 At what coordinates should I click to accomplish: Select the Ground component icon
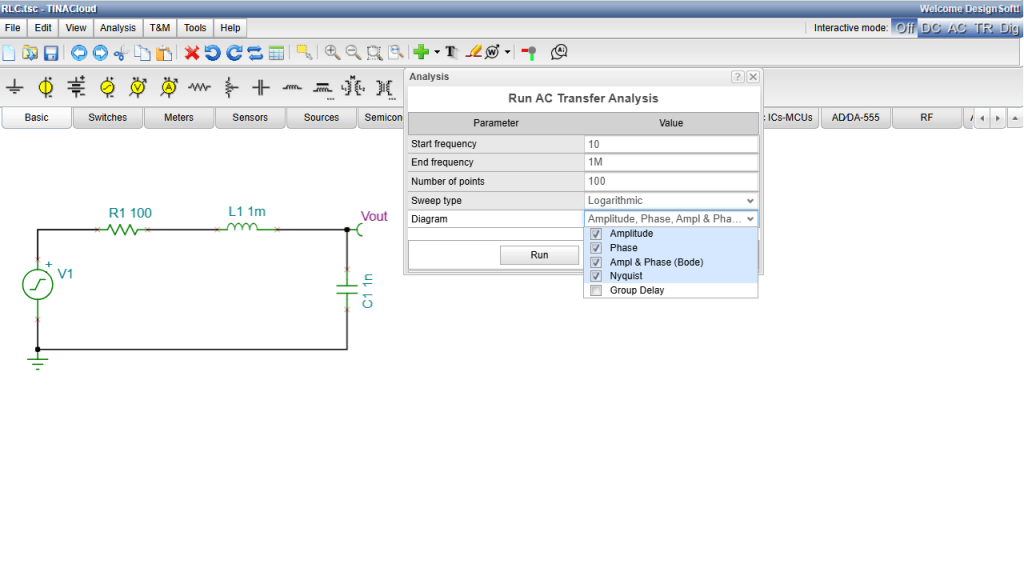(15, 87)
